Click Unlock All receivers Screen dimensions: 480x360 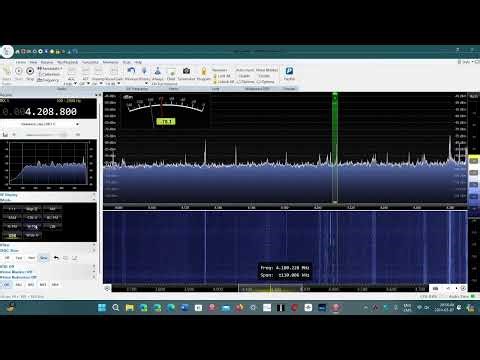[224, 82]
